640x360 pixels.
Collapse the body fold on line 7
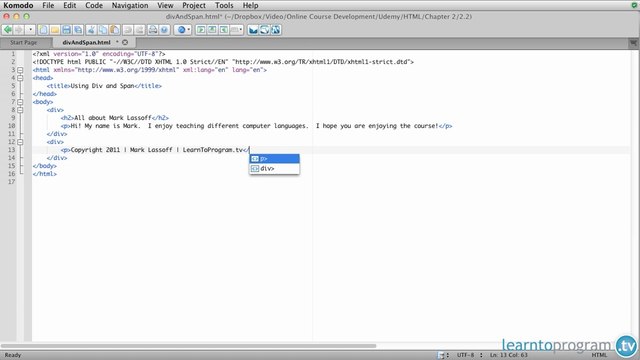coord(20,102)
